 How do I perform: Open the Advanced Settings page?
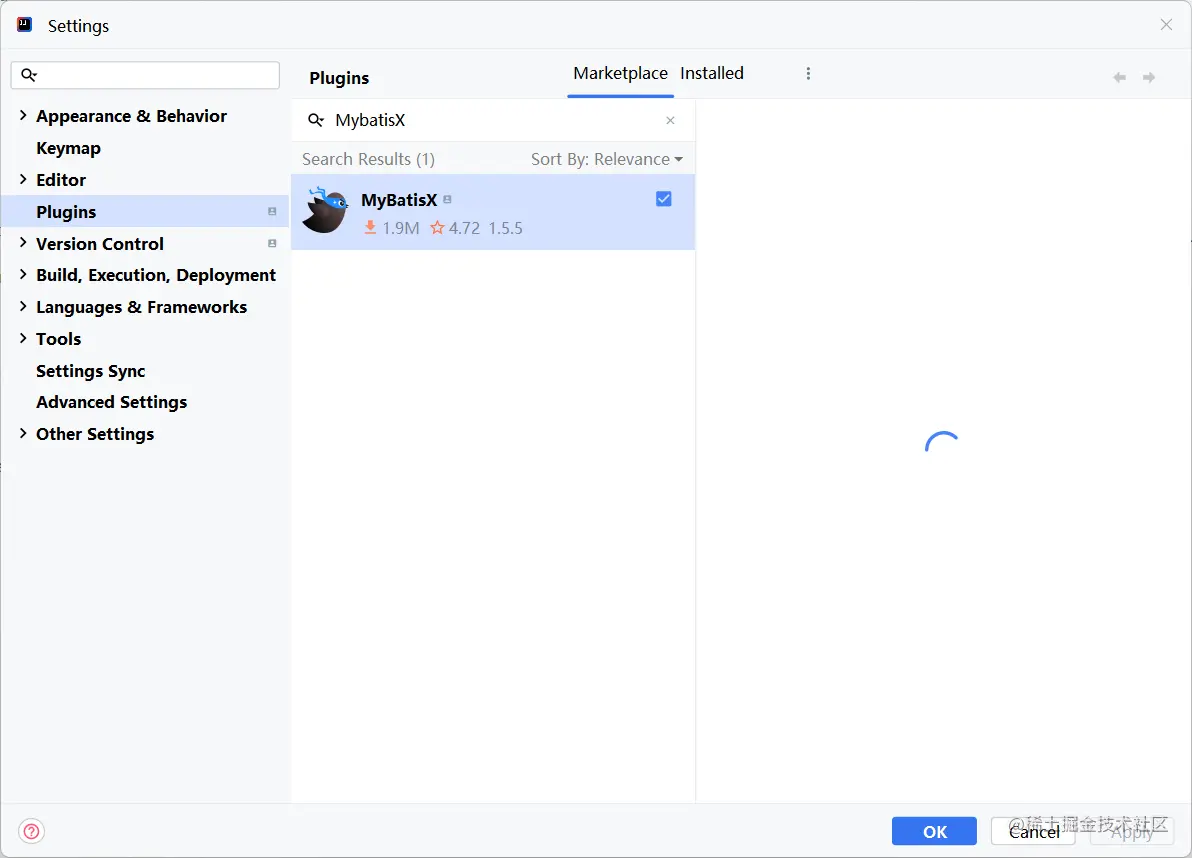coord(112,402)
